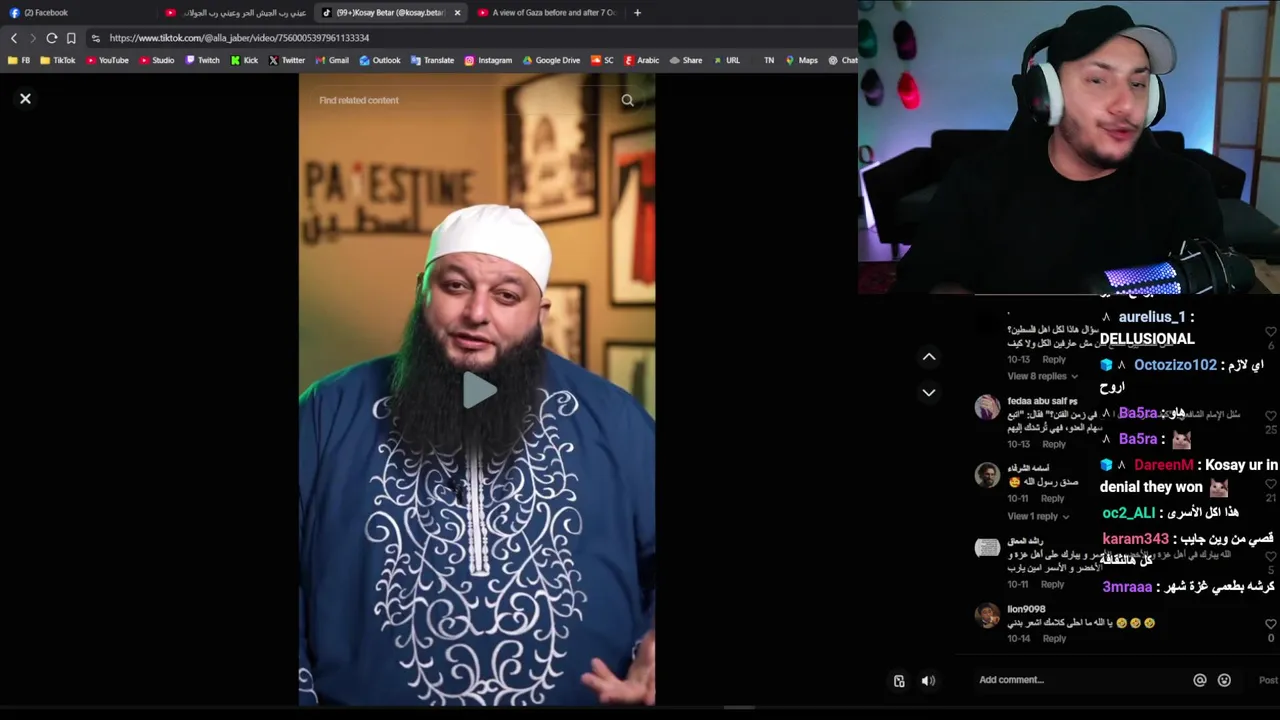Open the Twitter bookmark
The width and height of the screenshot is (1280, 720).
pyautogui.click(x=287, y=60)
